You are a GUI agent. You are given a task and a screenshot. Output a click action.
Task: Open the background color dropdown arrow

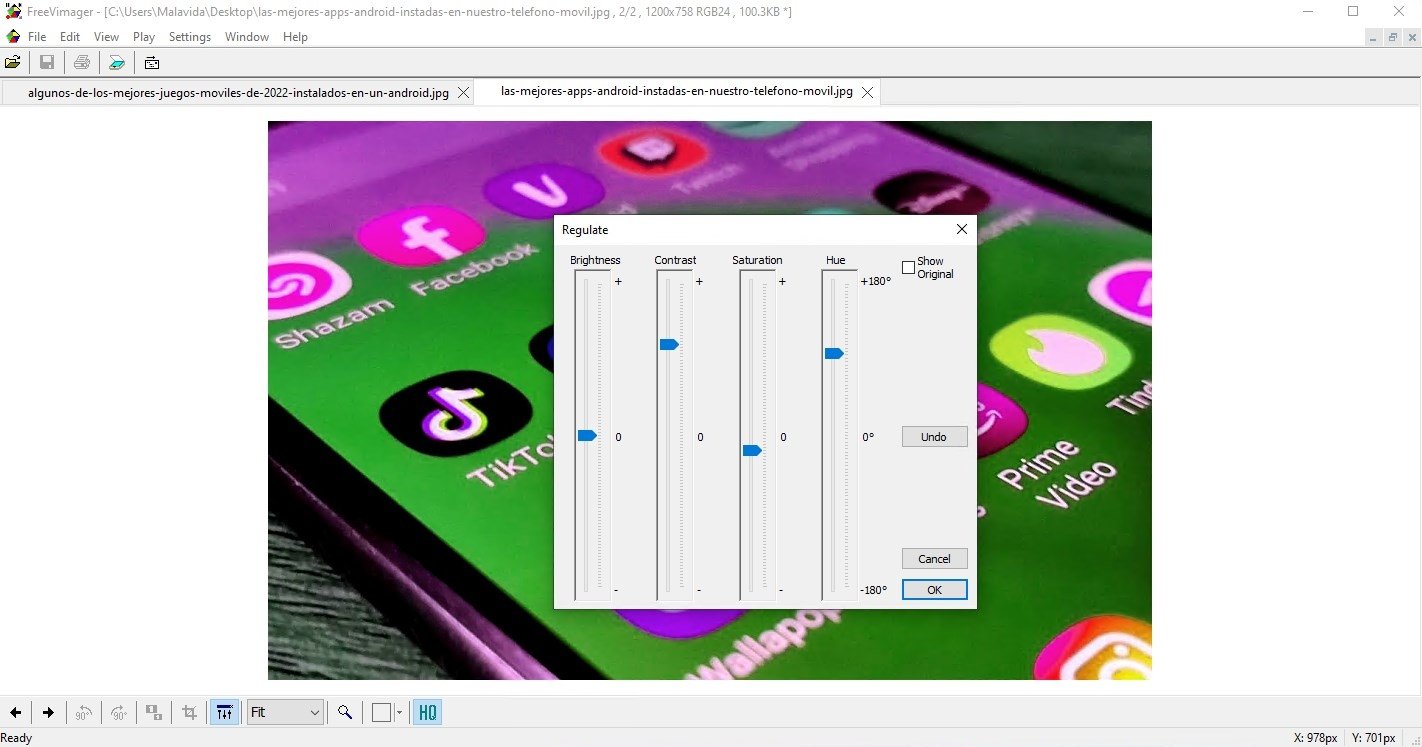point(399,713)
